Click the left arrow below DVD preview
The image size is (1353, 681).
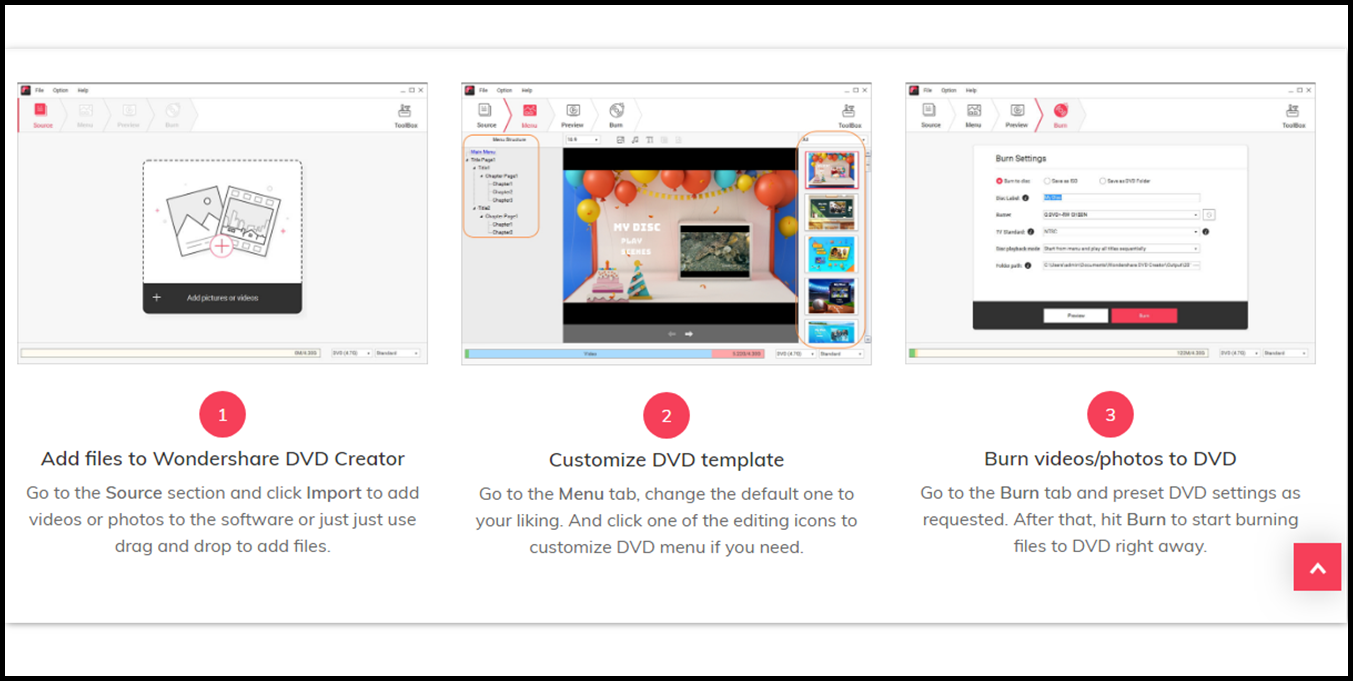pyautogui.click(x=672, y=334)
